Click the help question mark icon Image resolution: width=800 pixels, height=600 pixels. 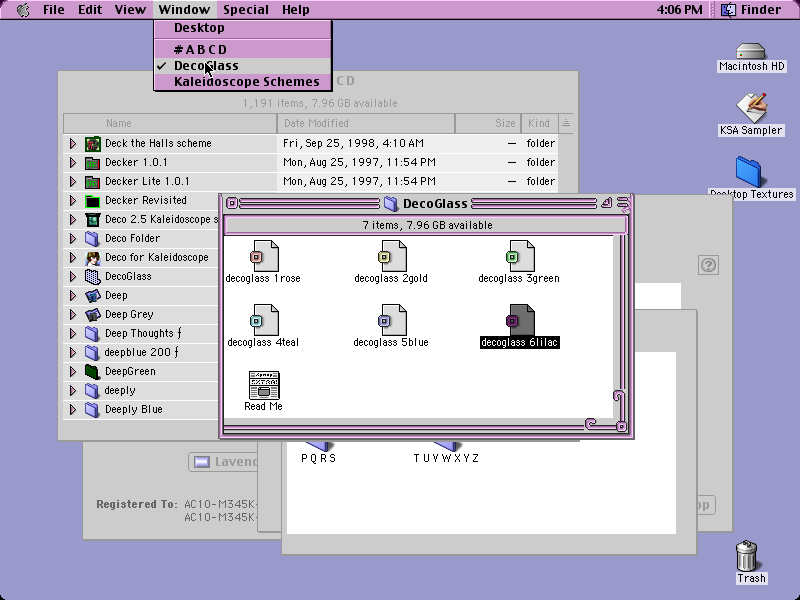(708, 265)
